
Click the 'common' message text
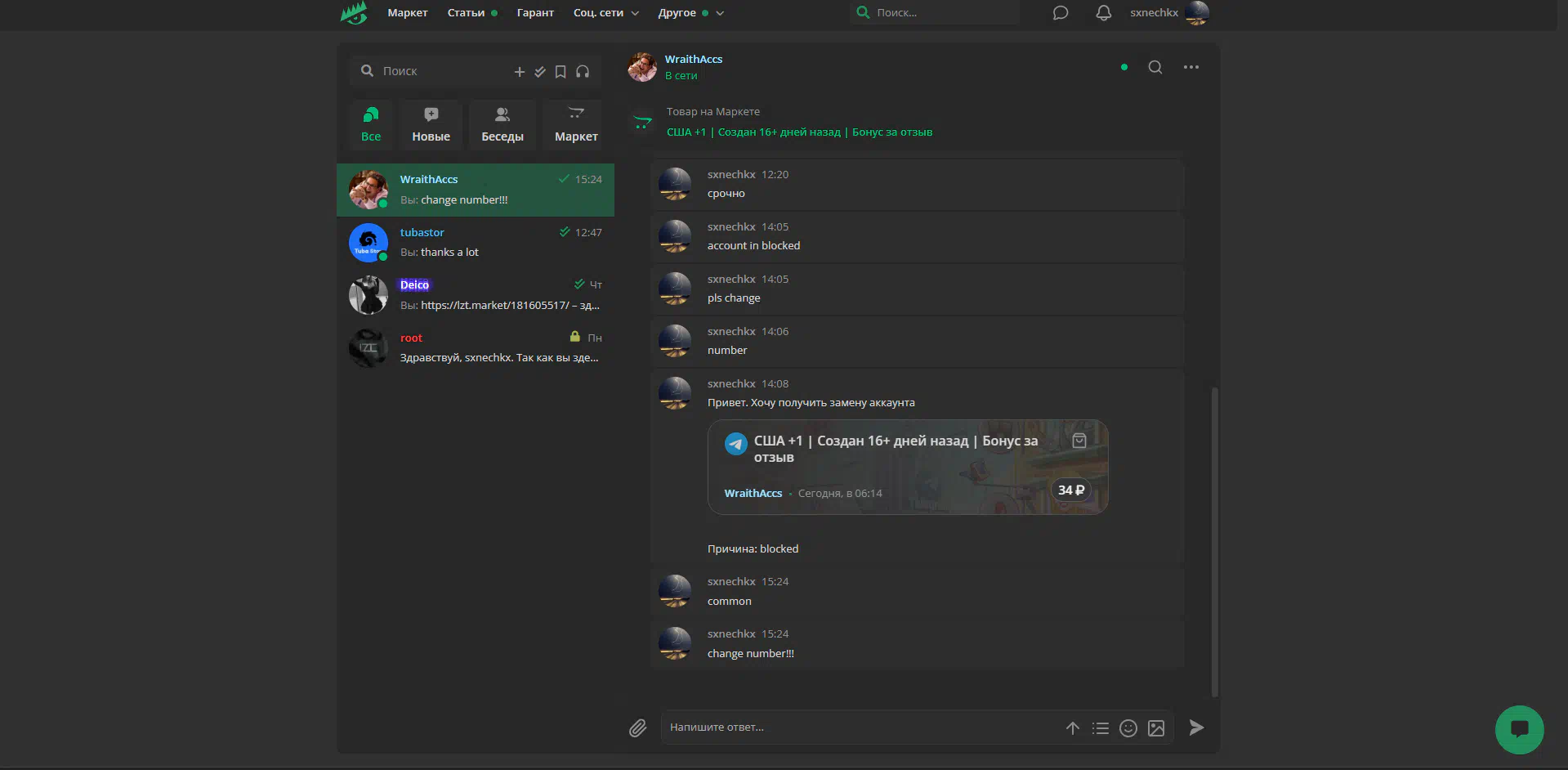coord(729,602)
